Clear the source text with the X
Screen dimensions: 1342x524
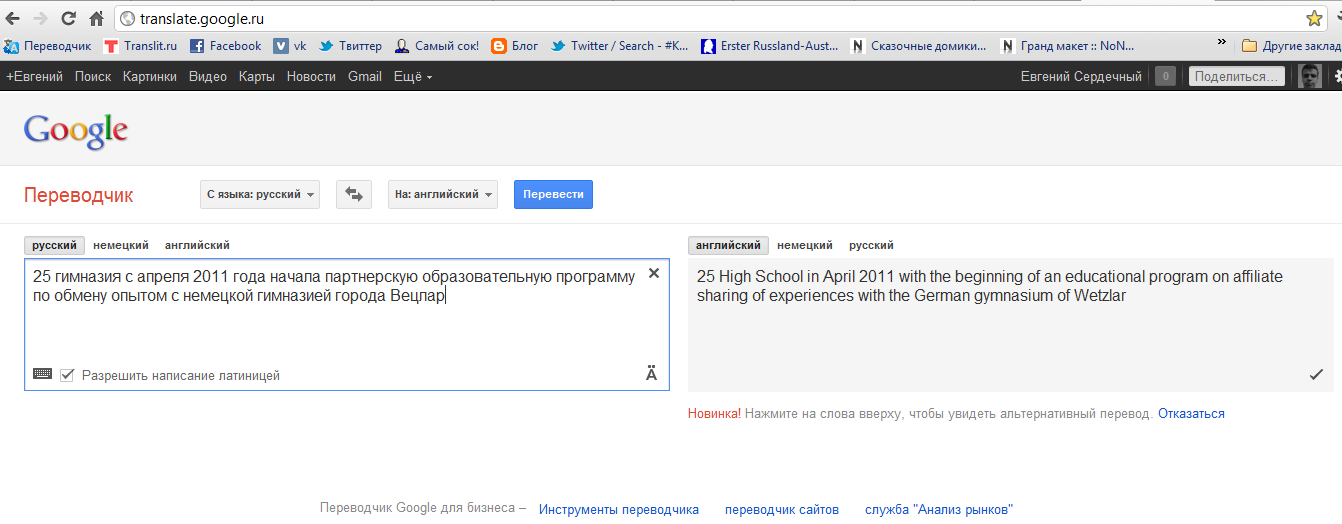(x=654, y=273)
